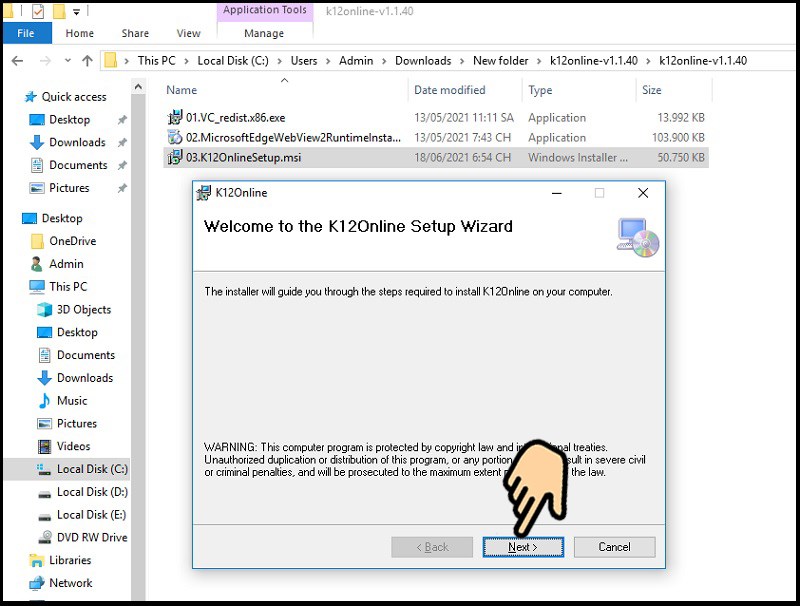Open the Manage tab under Application Tools
Viewport: 800px width, 606px height.
pos(264,33)
